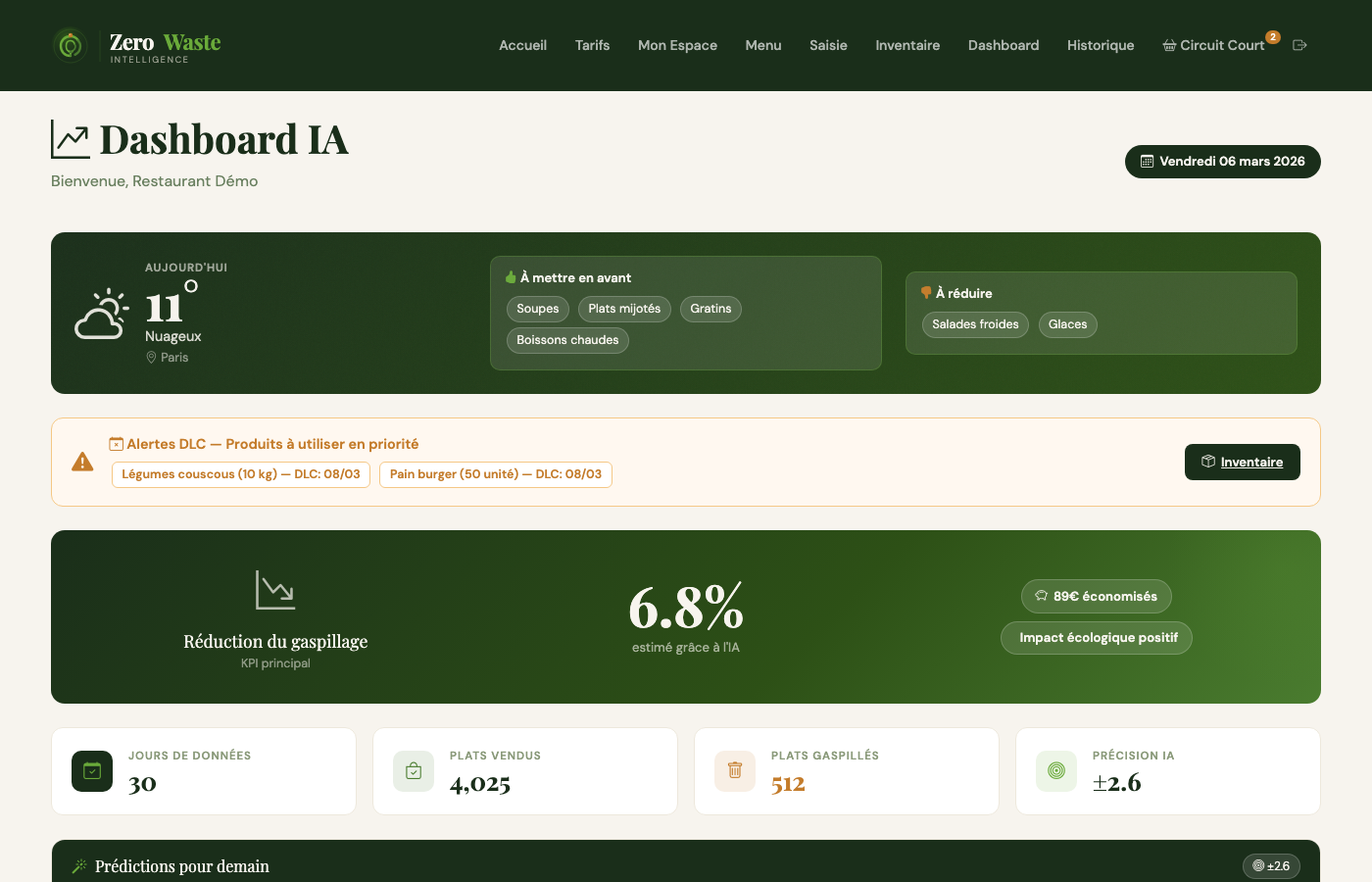Viewport: 1372px width, 882px height.
Task: Select the Légumes couscous DLC alert chip
Action: point(240,474)
